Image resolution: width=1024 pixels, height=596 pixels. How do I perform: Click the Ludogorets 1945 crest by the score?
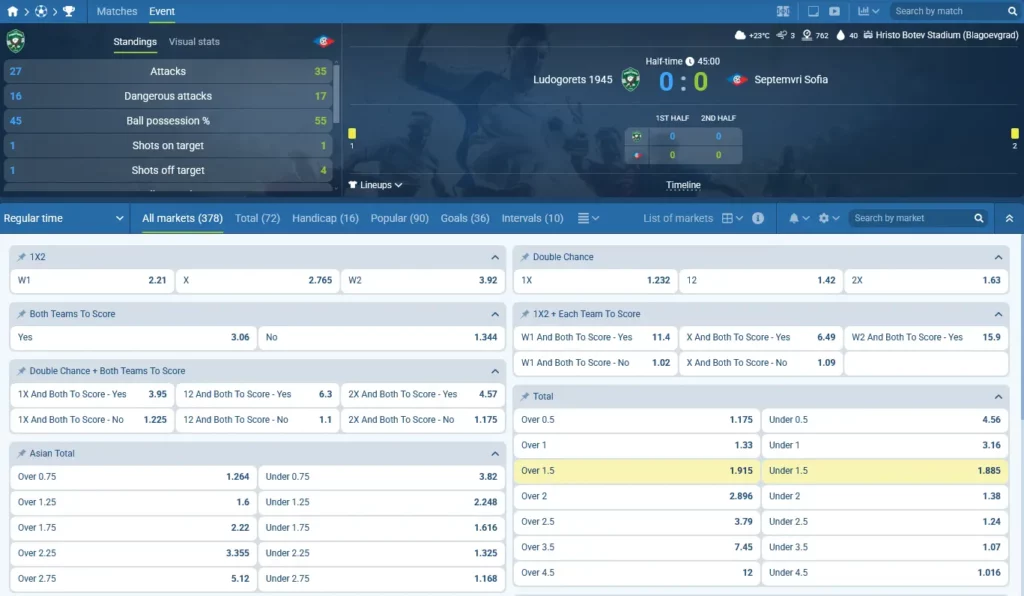[630, 80]
